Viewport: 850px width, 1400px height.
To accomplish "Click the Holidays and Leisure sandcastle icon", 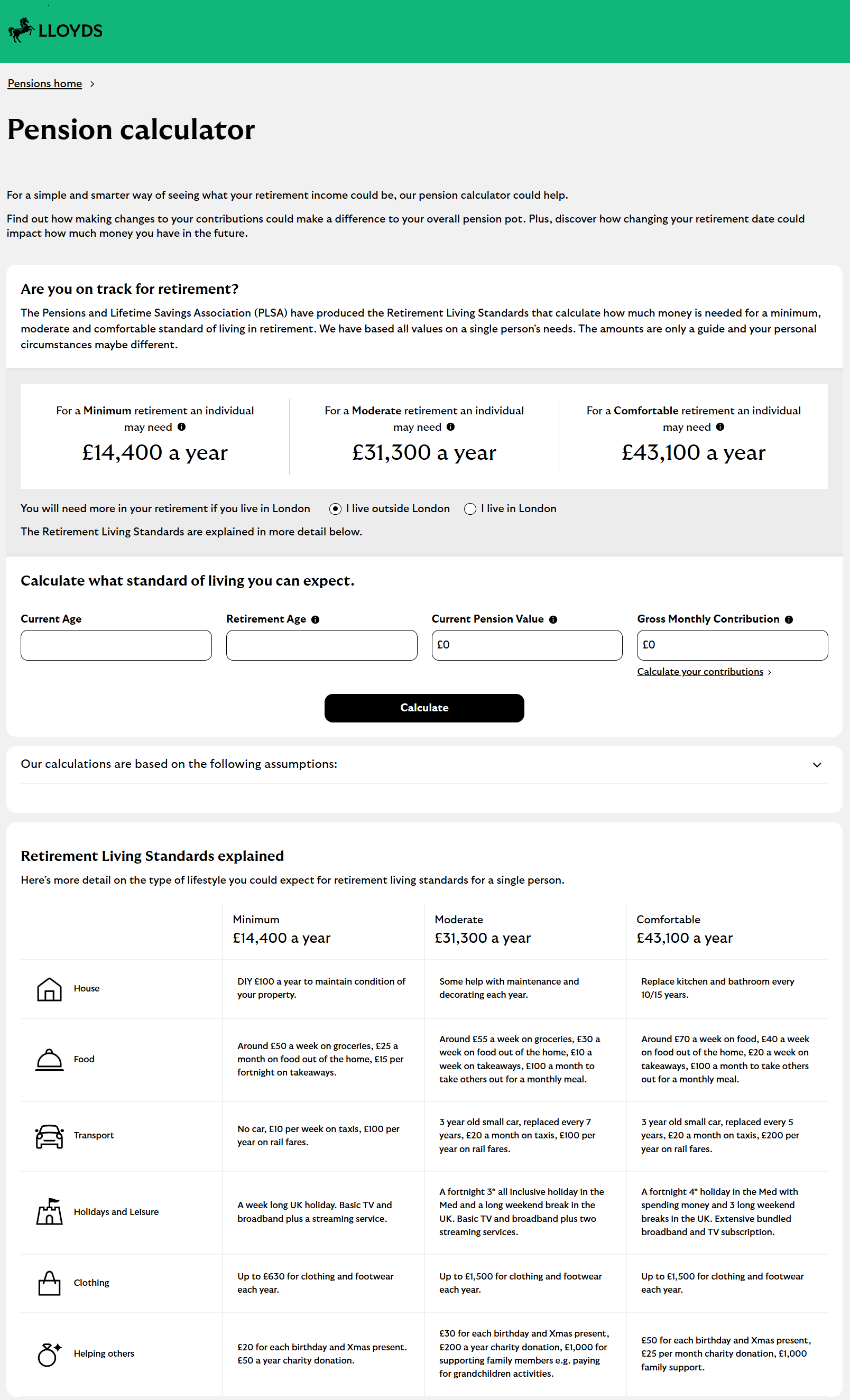I will 50,1211.
